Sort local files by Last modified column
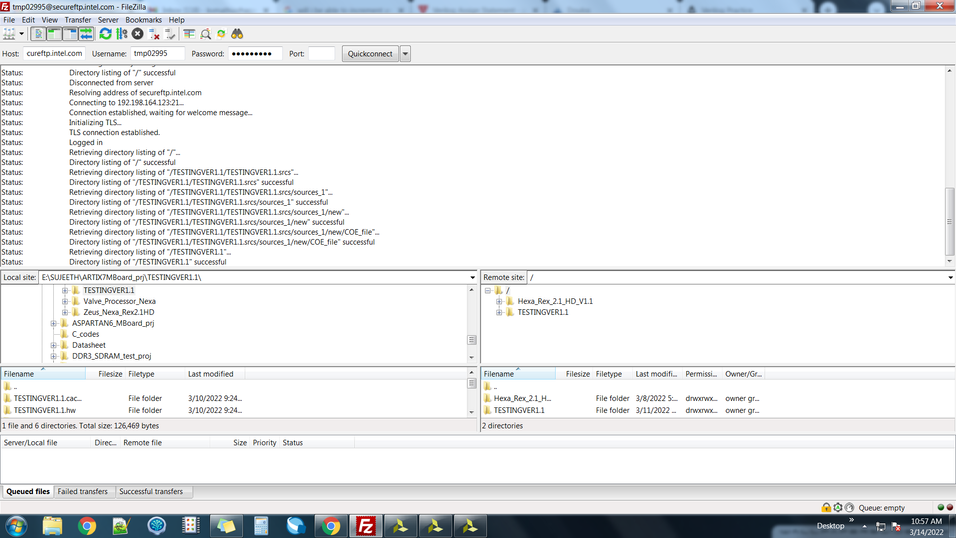Image resolution: width=956 pixels, height=538 pixels. [215, 374]
